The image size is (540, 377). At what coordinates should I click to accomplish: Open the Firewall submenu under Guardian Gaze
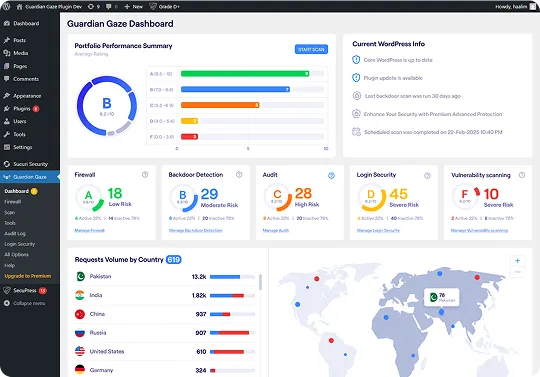13,202
